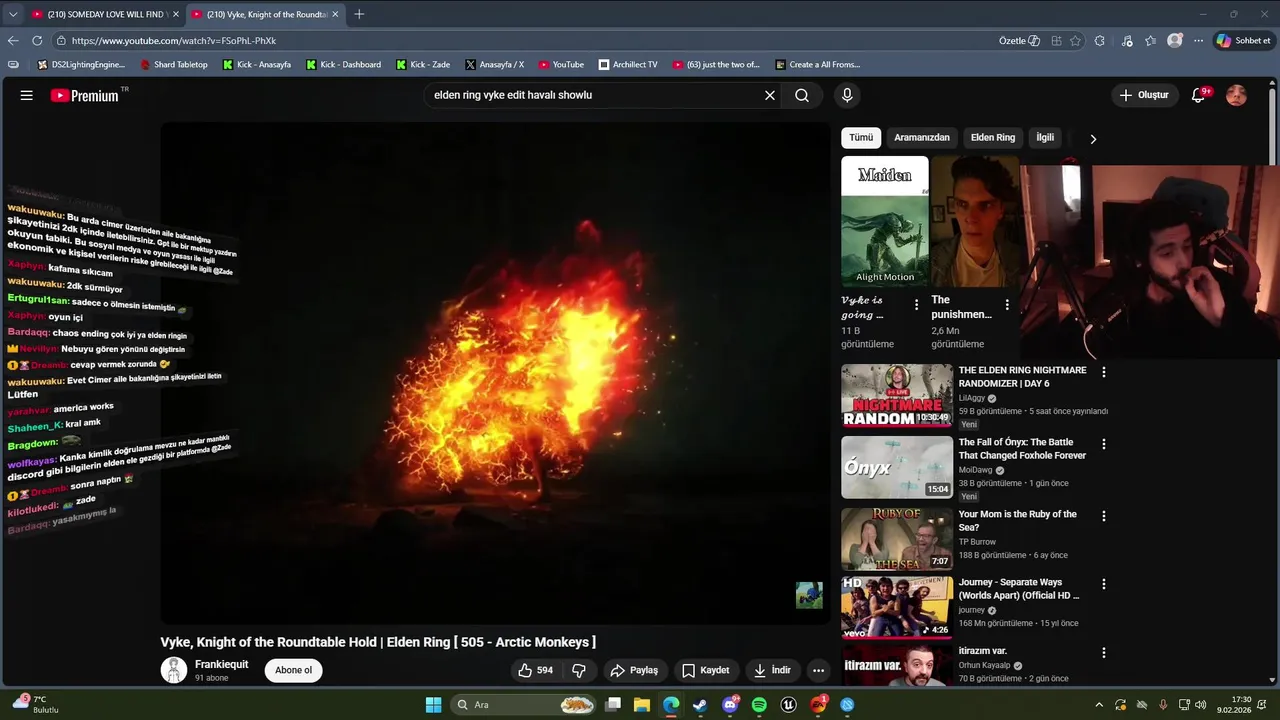This screenshot has height=720, width=1280.
Task: Run search with the magnifier button
Action: [802, 95]
